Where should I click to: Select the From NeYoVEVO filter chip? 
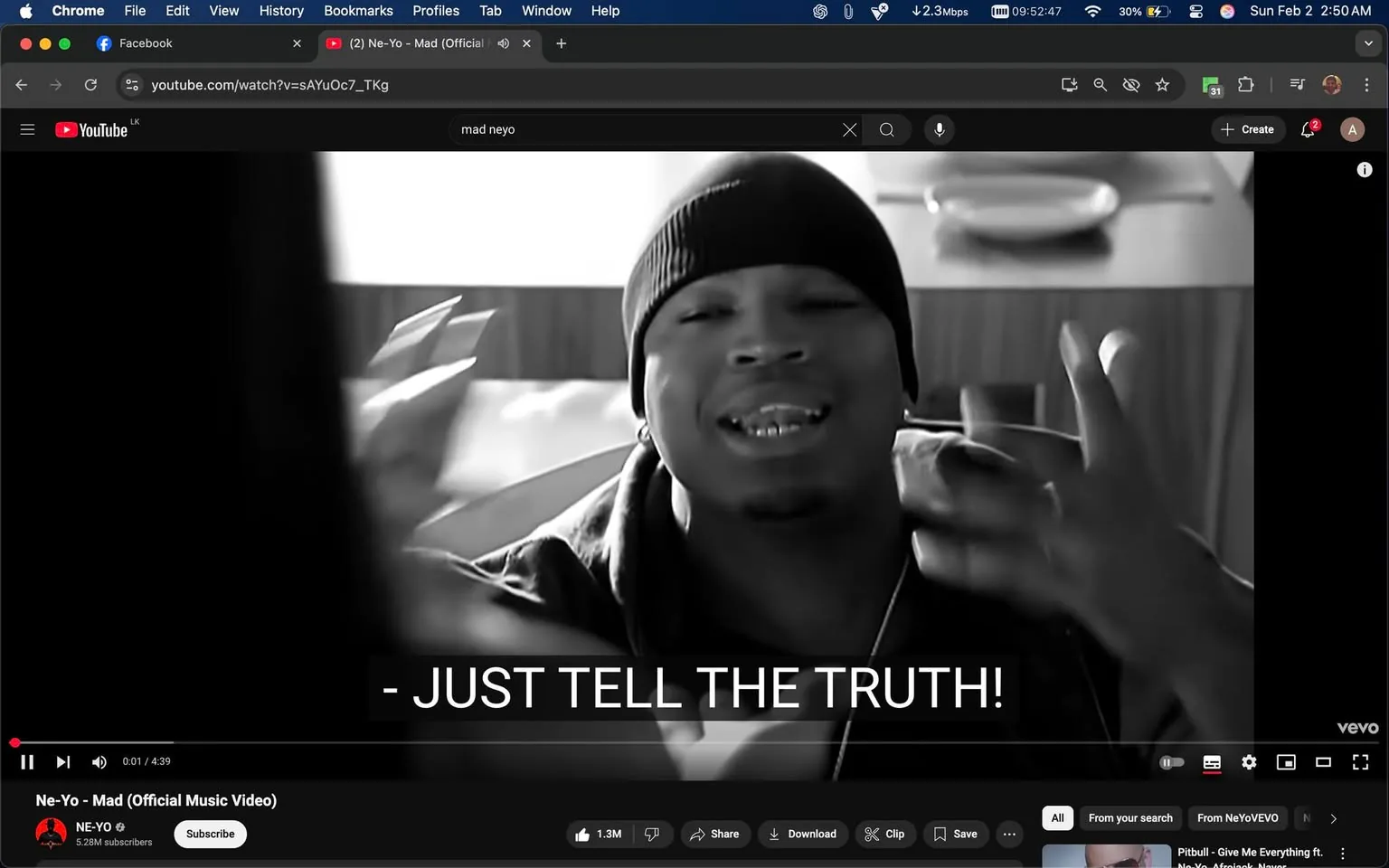point(1237,817)
